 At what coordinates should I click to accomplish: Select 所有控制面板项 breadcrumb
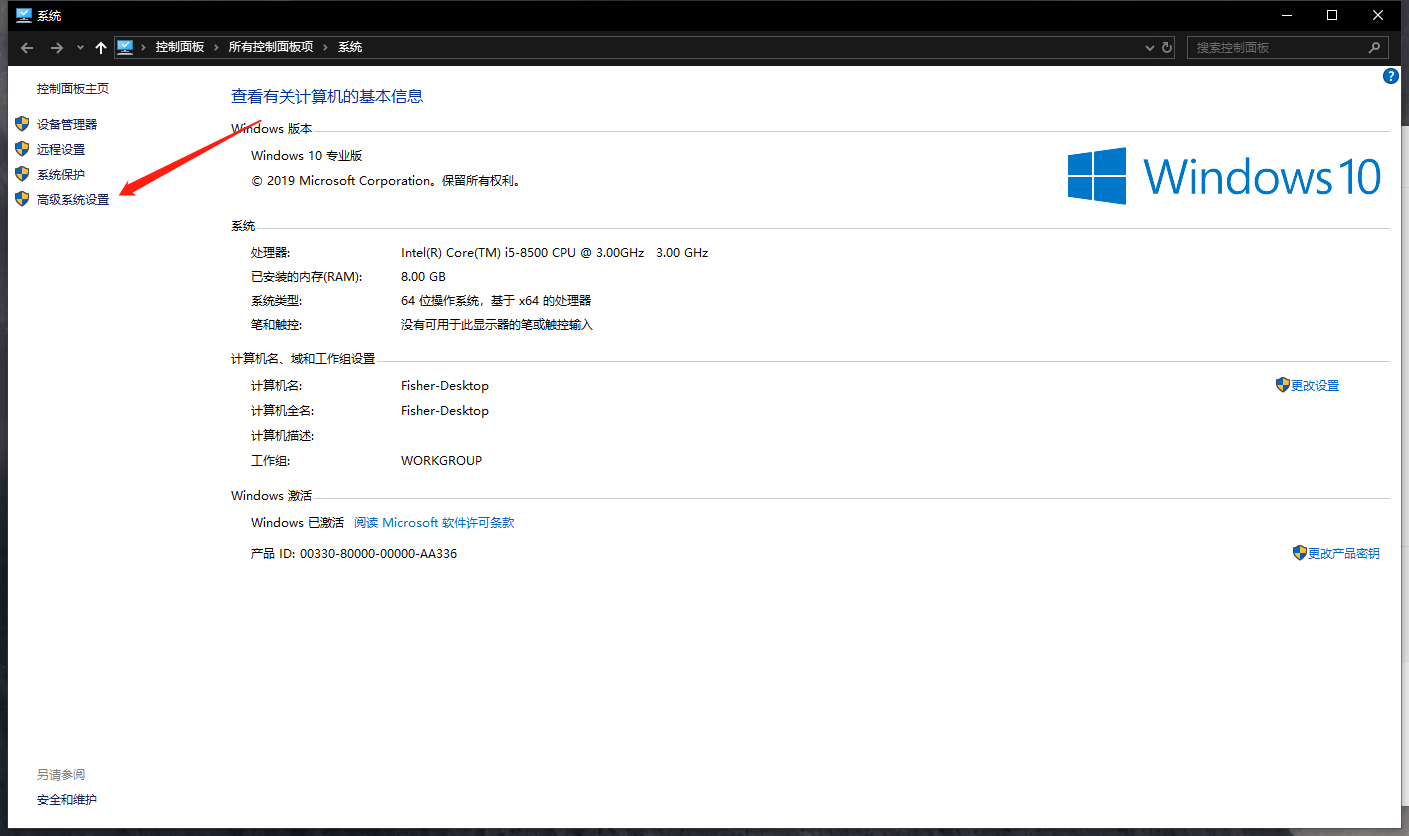tap(271, 47)
